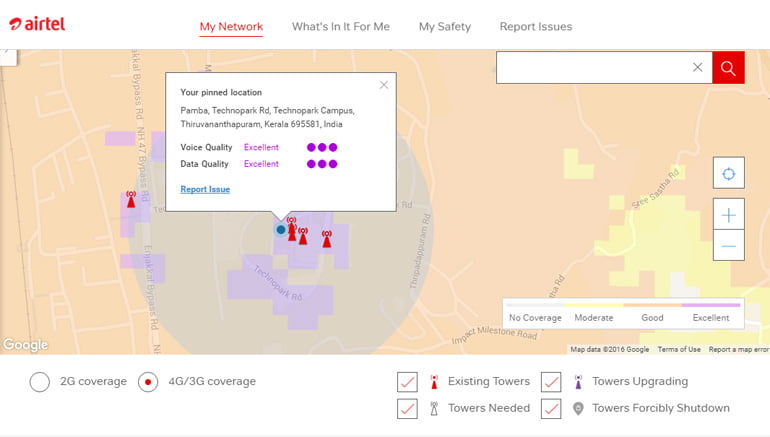The image size is (770, 437).
Task: Click the Pamba Technopark address text
Action: [x=268, y=117]
